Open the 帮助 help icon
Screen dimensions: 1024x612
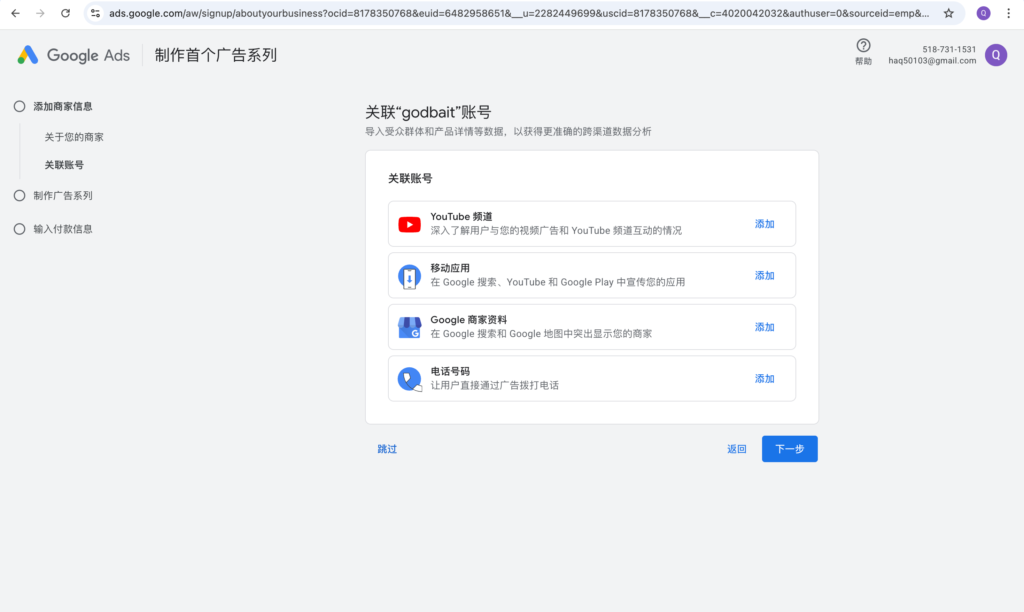(x=863, y=46)
